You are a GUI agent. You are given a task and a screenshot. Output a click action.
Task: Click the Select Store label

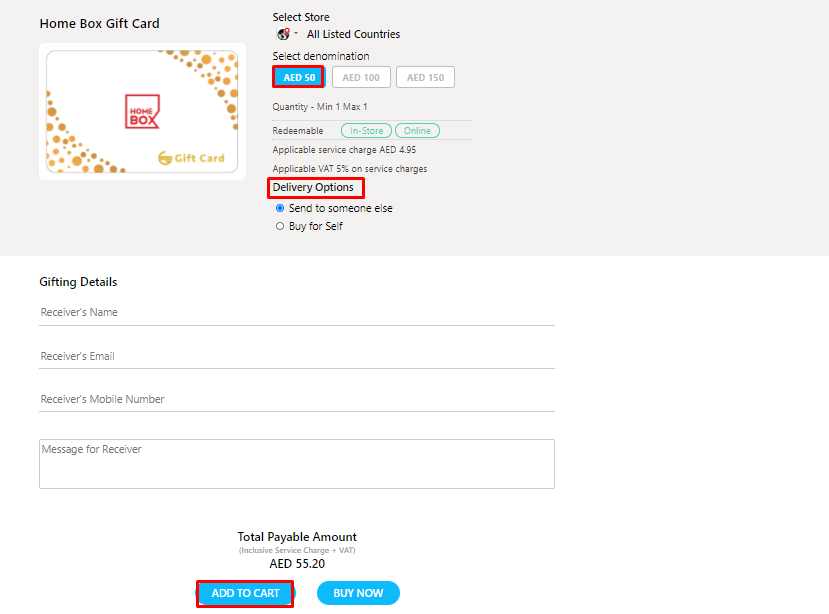[x=301, y=17]
